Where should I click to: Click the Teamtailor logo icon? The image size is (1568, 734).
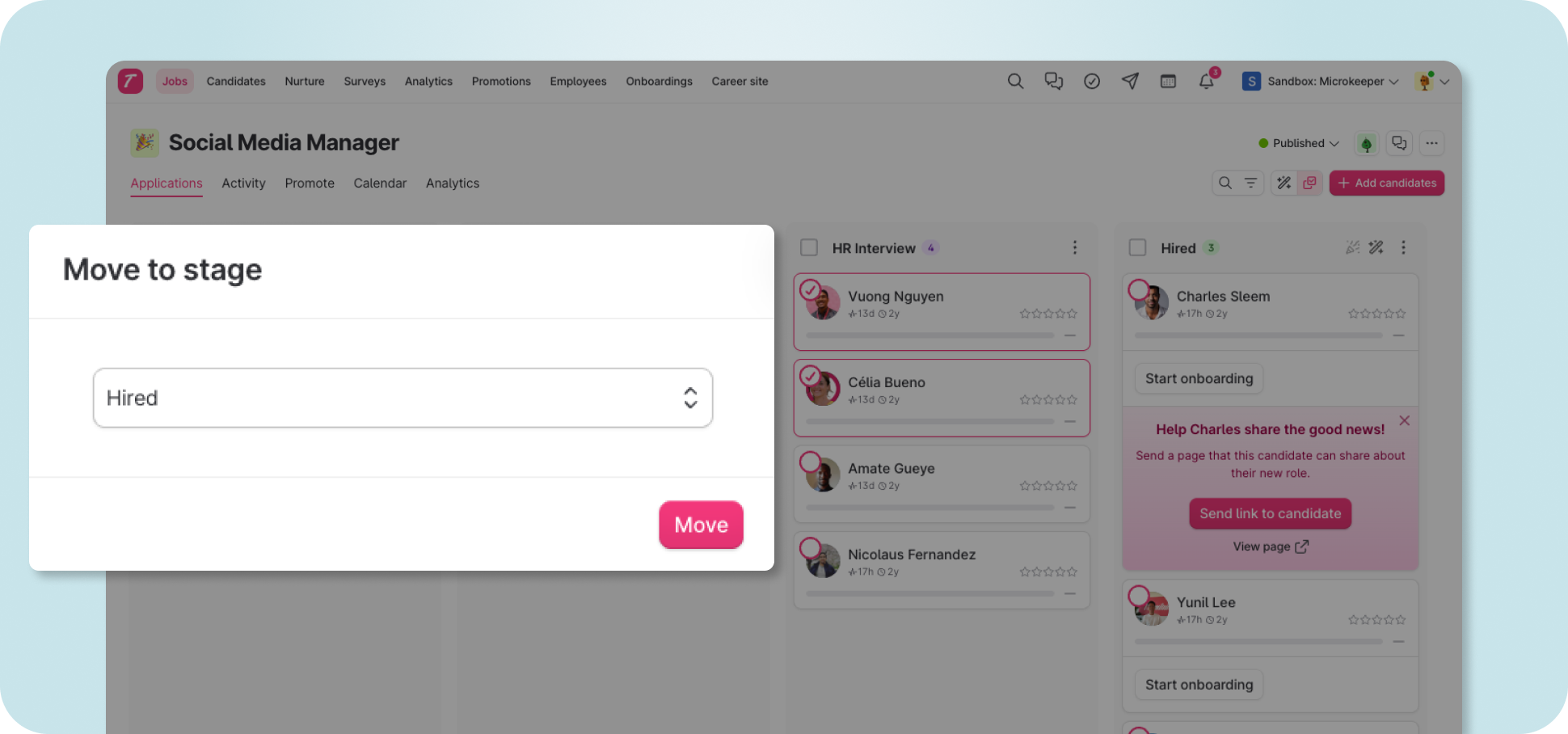(x=130, y=81)
